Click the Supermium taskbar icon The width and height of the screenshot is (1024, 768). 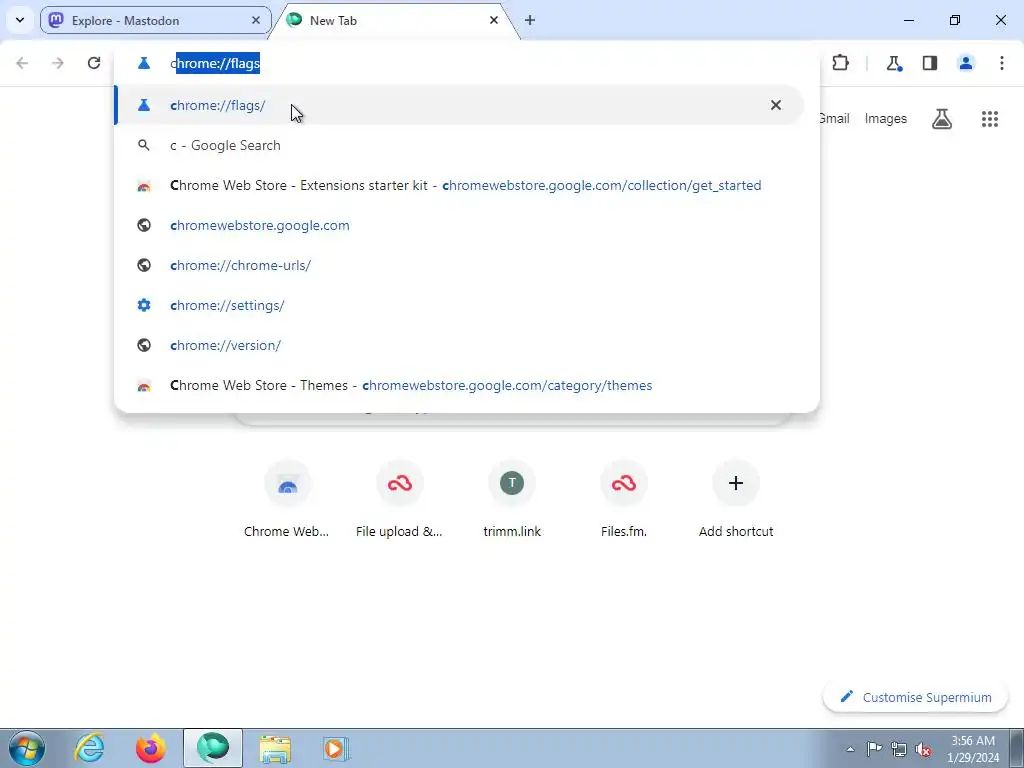coord(213,748)
